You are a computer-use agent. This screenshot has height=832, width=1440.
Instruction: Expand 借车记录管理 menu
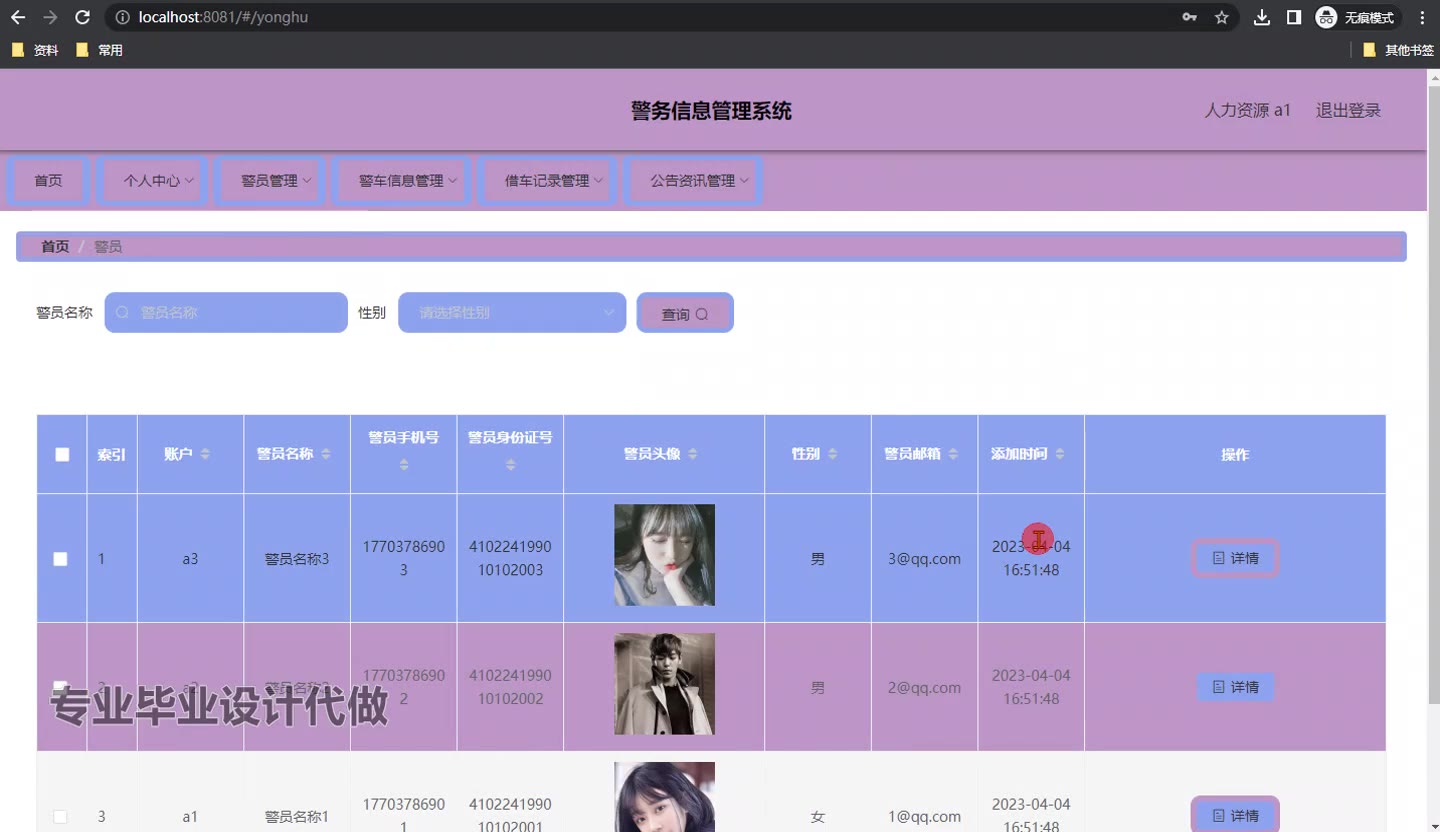tap(547, 181)
